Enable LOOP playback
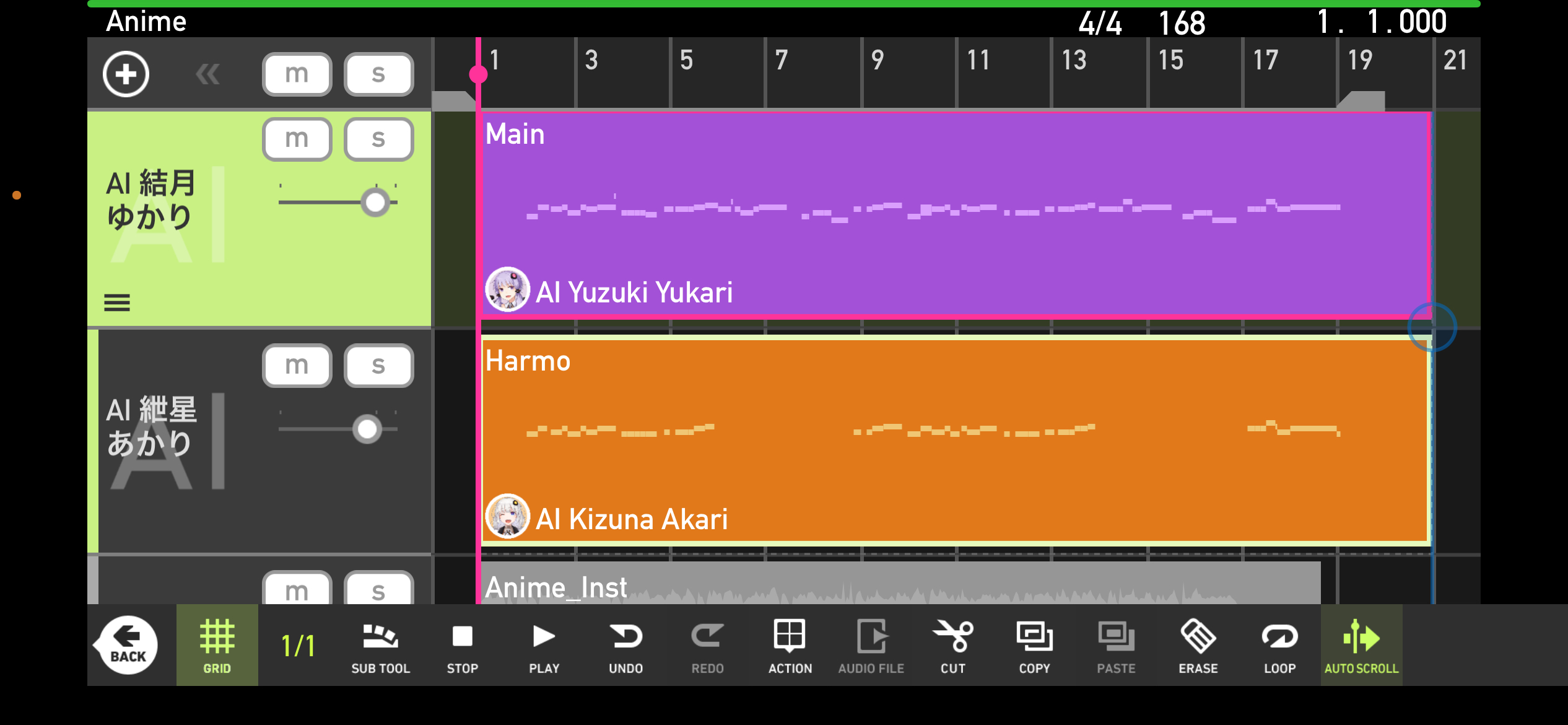The width and height of the screenshot is (1568, 725). (x=1279, y=646)
